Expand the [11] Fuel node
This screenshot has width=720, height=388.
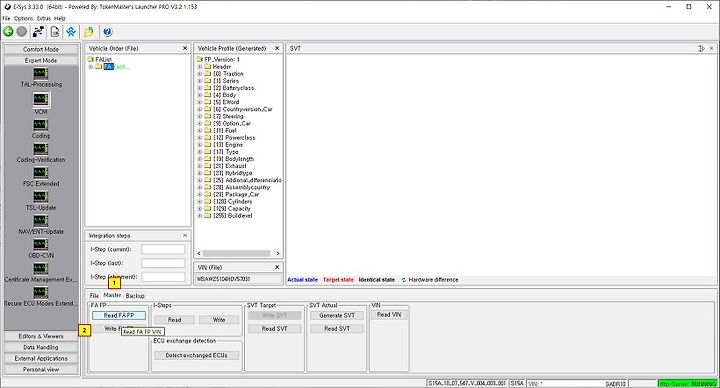(x=200, y=130)
